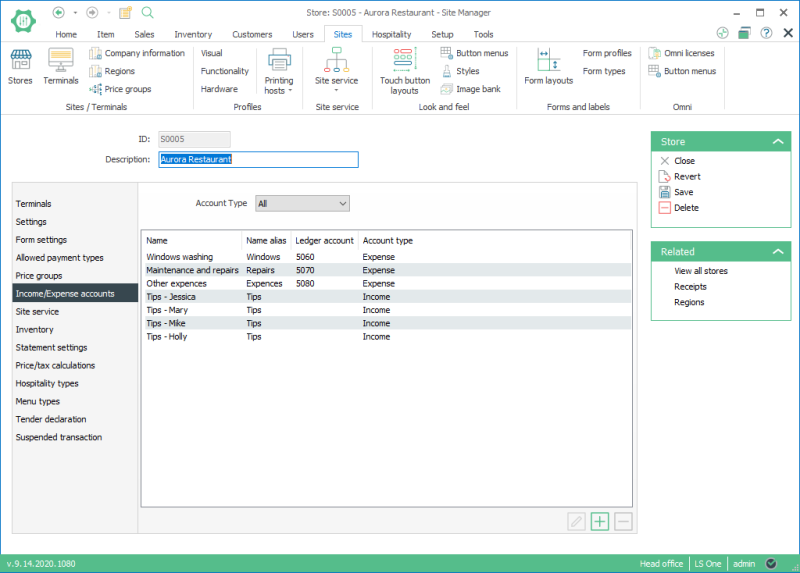The width and height of the screenshot is (800, 573).
Task: Click the favorites notes icon in title bar
Action: tap(126, 12)
